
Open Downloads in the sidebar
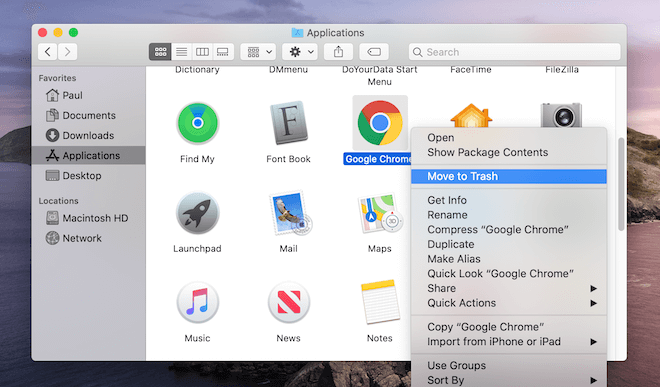88,136
